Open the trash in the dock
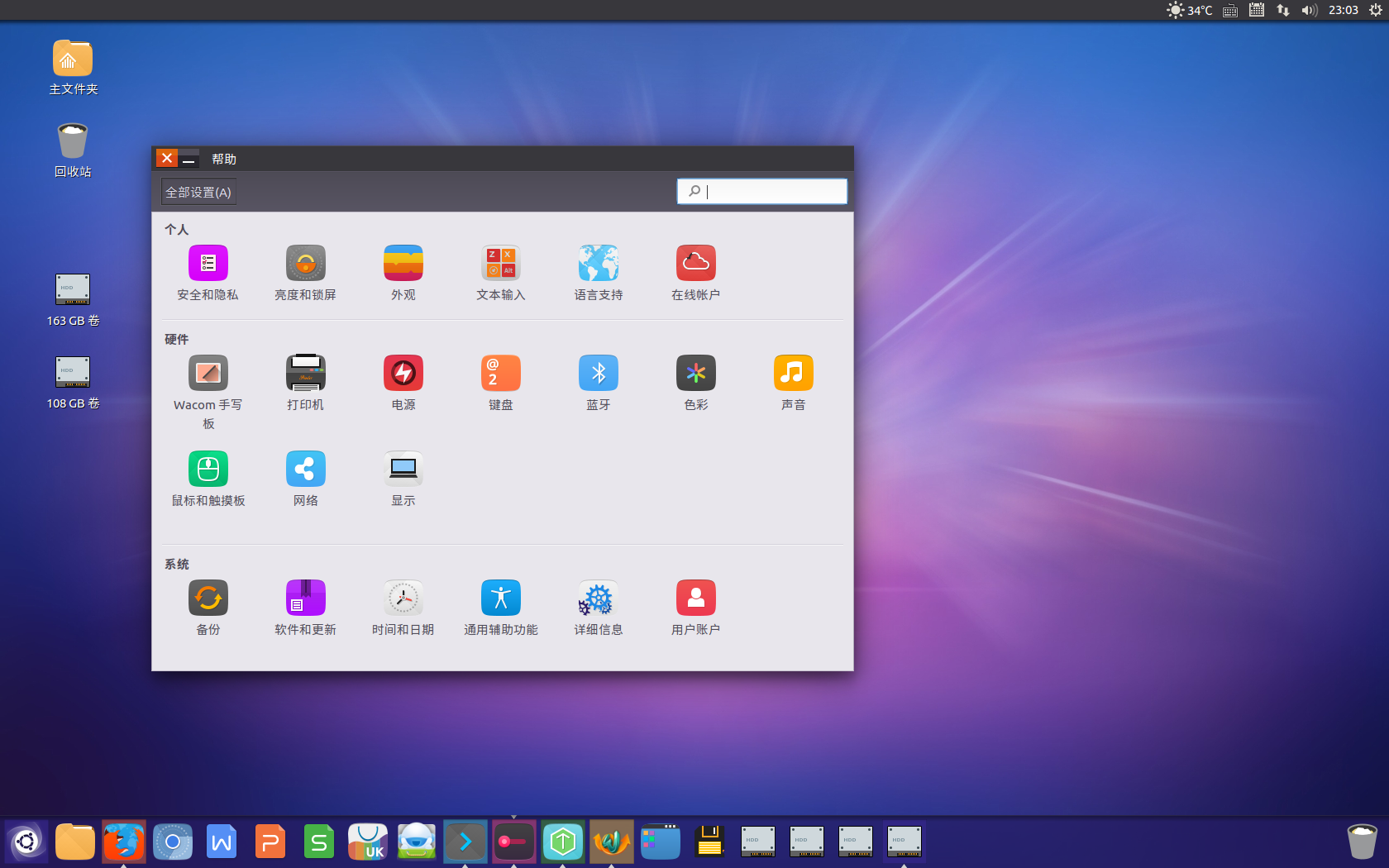Viewport: 1389px width, 868px height. tap(1362, 842)
